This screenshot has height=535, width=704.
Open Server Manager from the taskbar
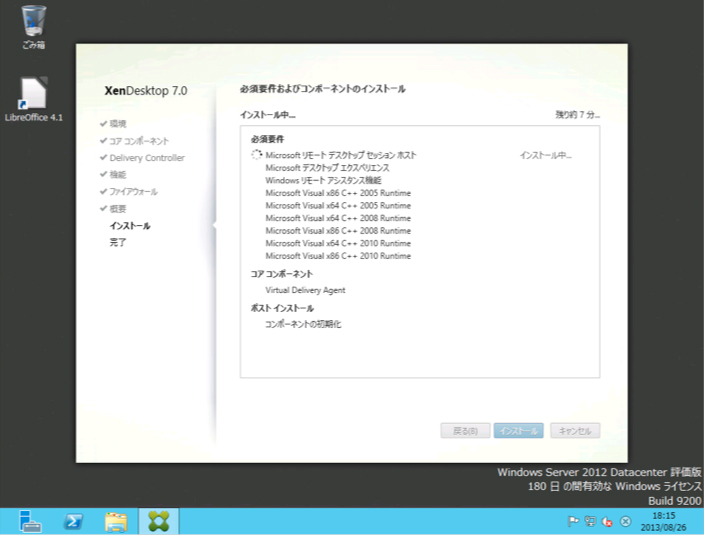click(x=30, y=522)
